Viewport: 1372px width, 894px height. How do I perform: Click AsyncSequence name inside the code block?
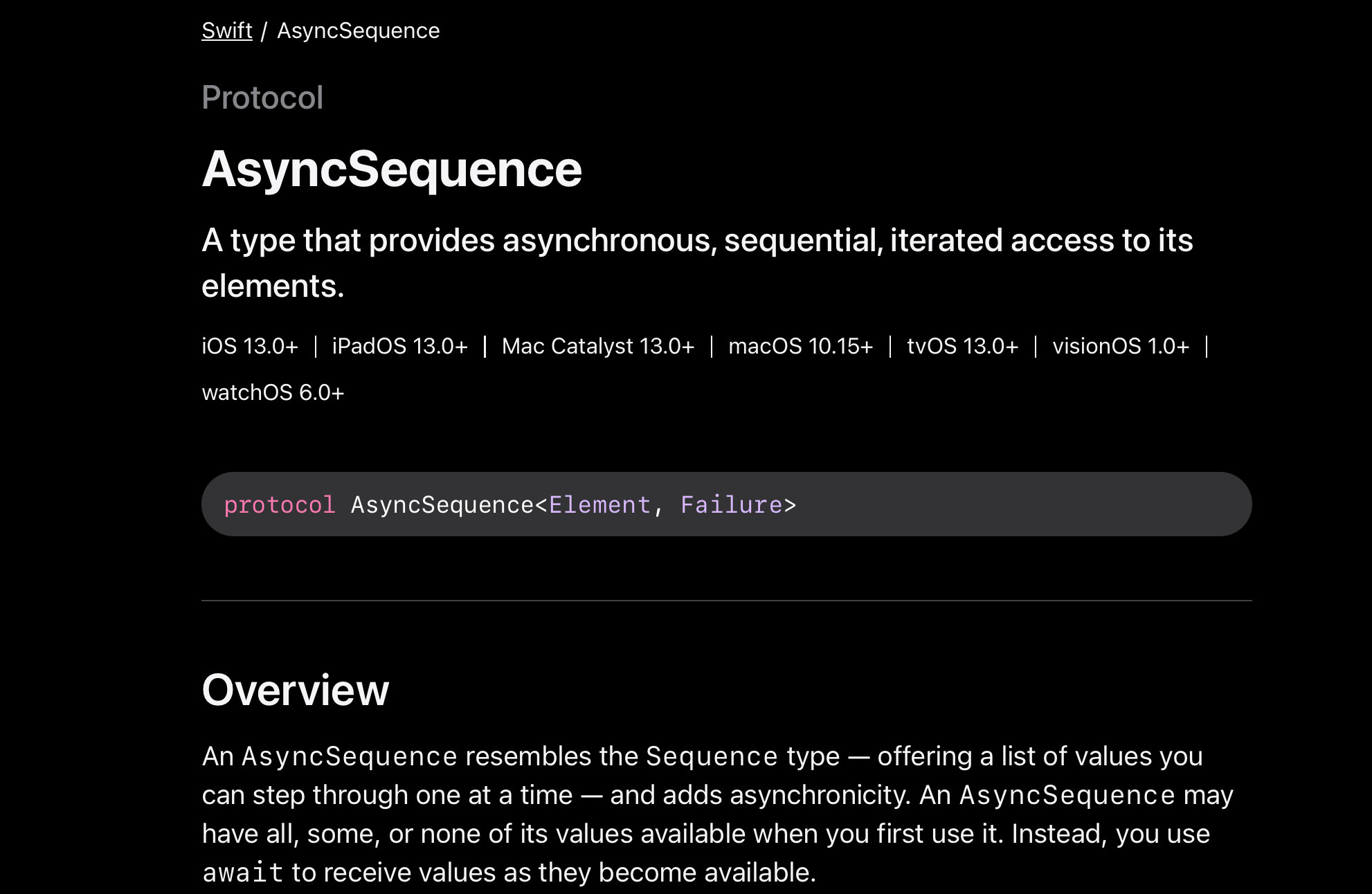tap(442, 505)
